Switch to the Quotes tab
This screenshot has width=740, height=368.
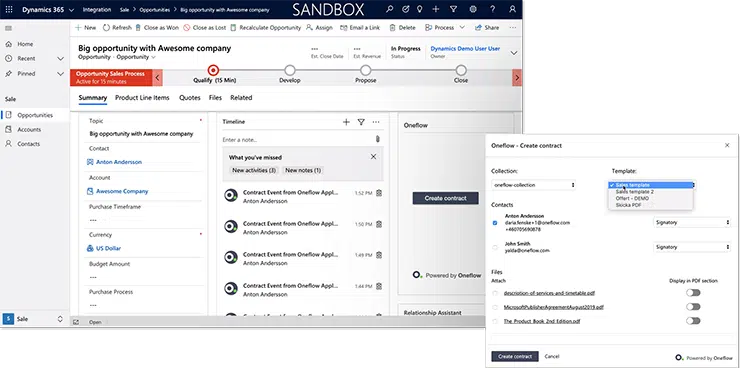click(x=190, y=98)
